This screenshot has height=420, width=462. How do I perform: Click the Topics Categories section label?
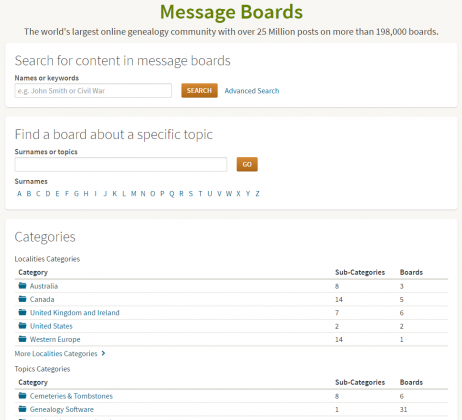(42, 369)
